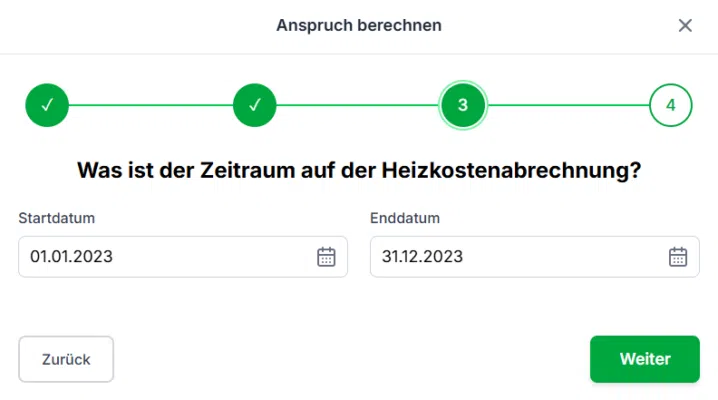
Task: Click the current step 3 indicator
Action: (463, 105)
